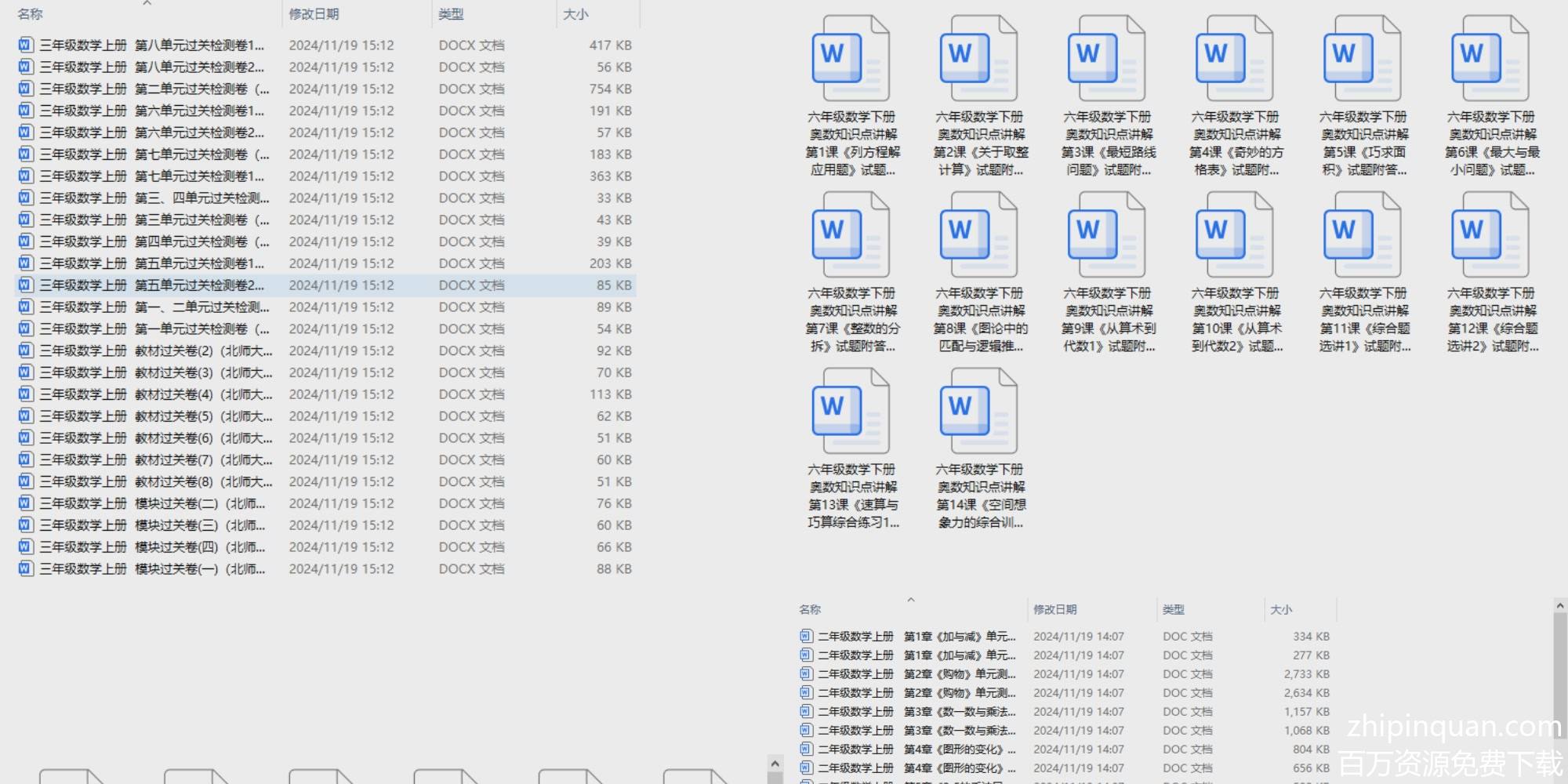Open 三年级数学上册 第三、四单元过关检测 file
Image resolution: width=1568 pixels, height=784 pixels.
tap(154, 198)
